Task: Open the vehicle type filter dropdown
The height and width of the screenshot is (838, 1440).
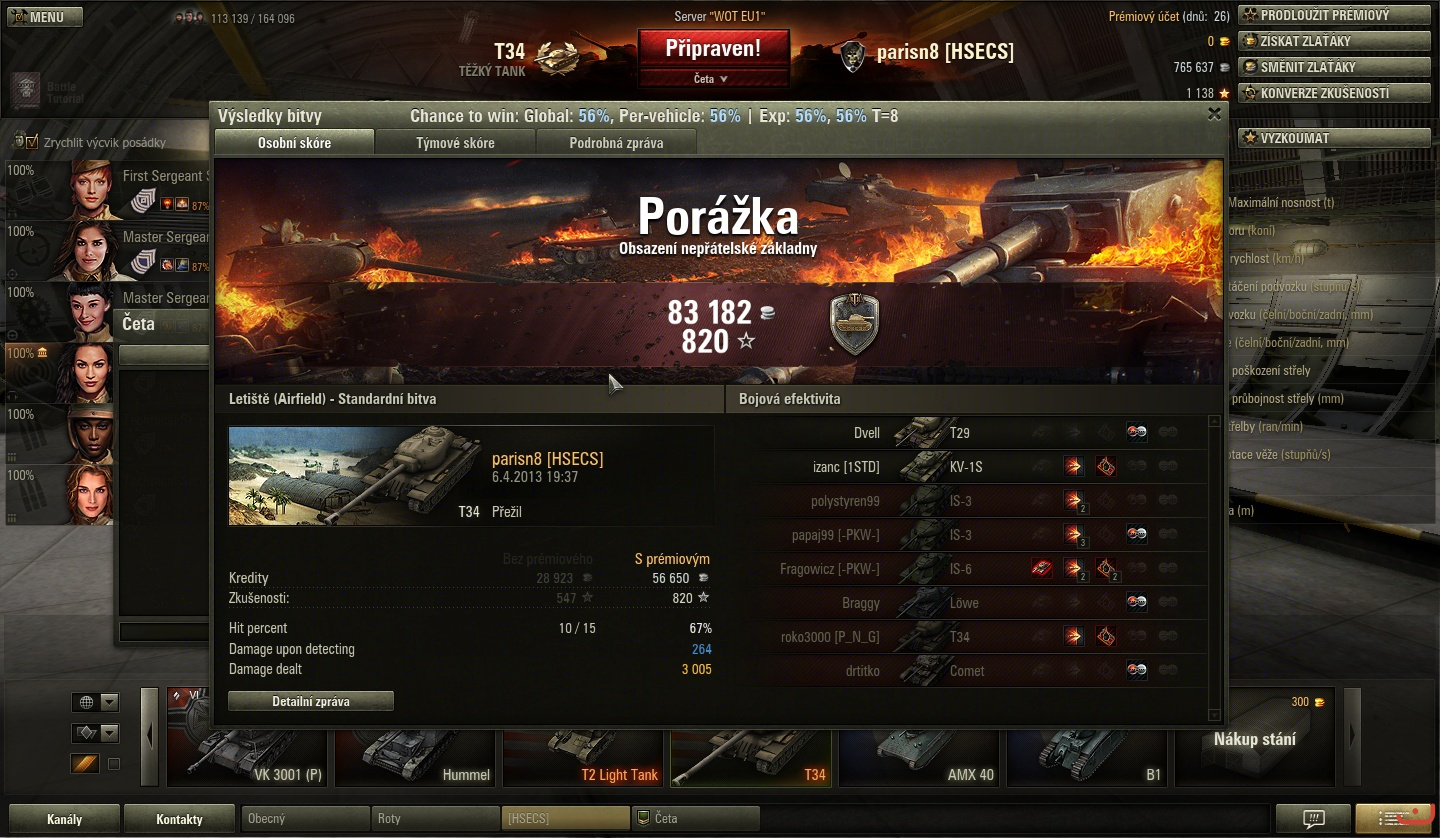Action: tap(95, 733)
